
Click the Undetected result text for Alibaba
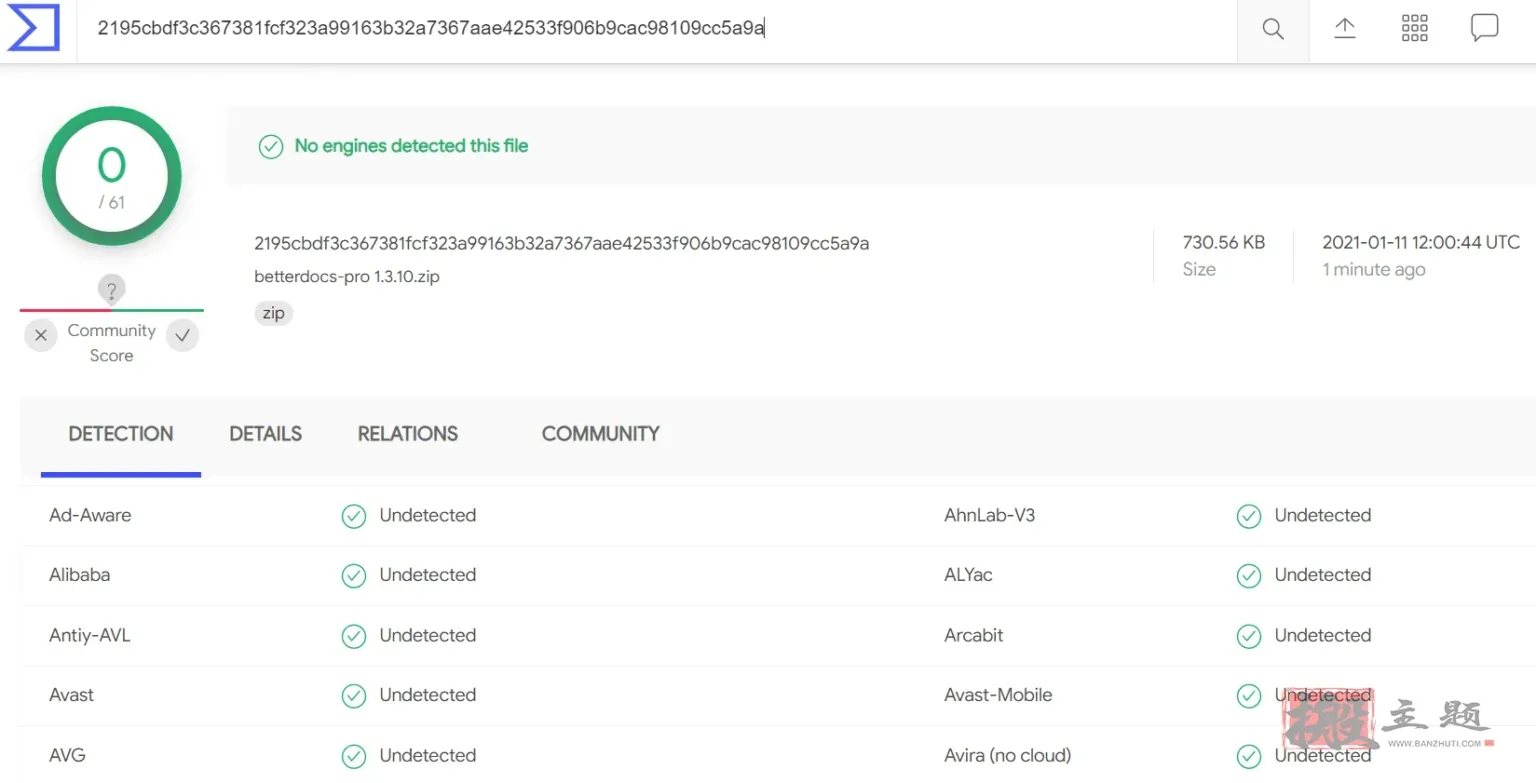click(x=428, y=575)
